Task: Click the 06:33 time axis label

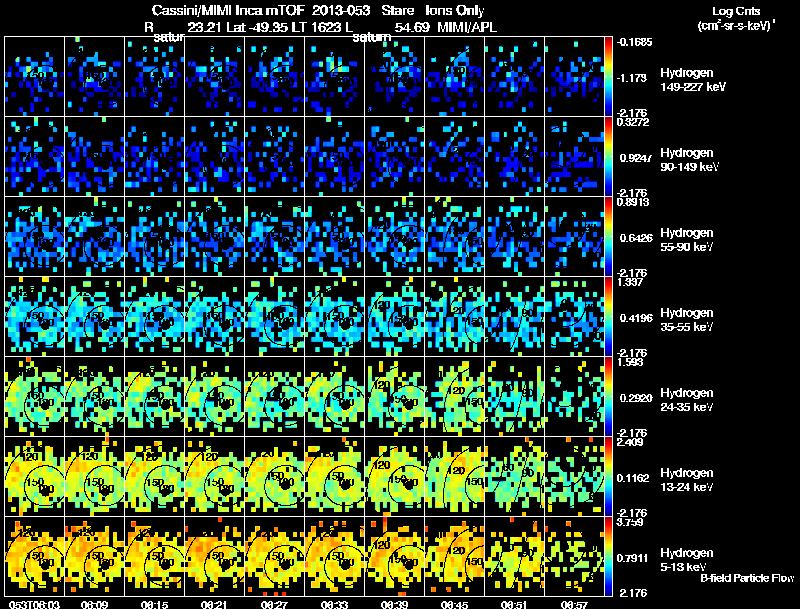Action: coord(334,604)
